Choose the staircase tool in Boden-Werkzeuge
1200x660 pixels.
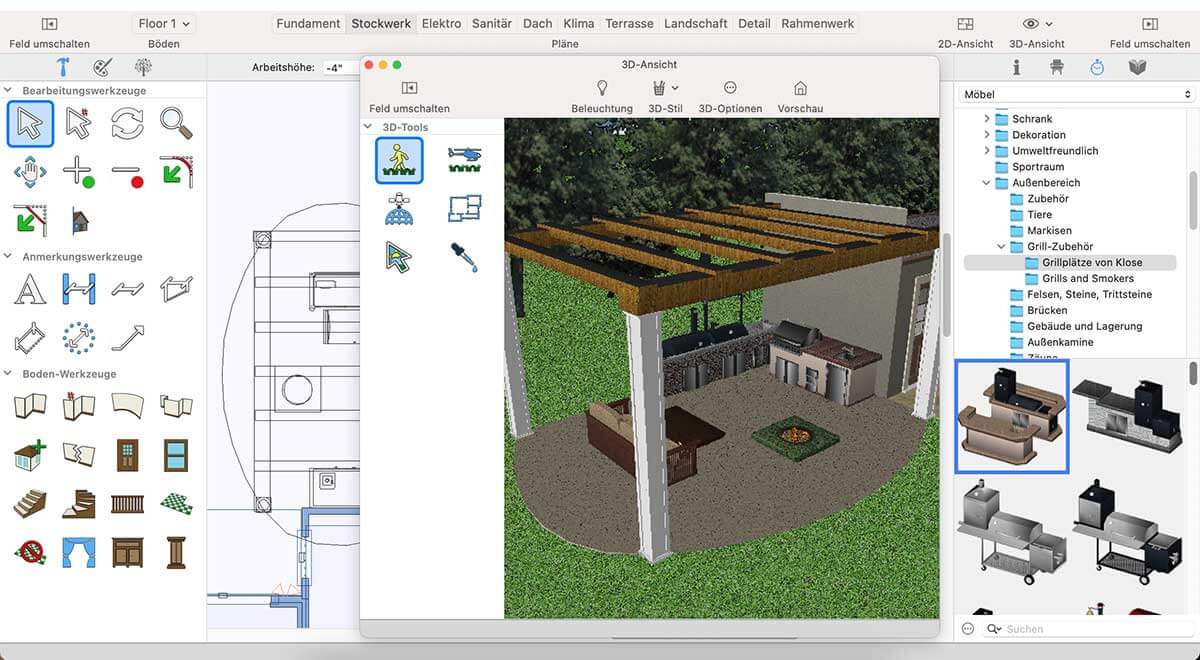30,503
